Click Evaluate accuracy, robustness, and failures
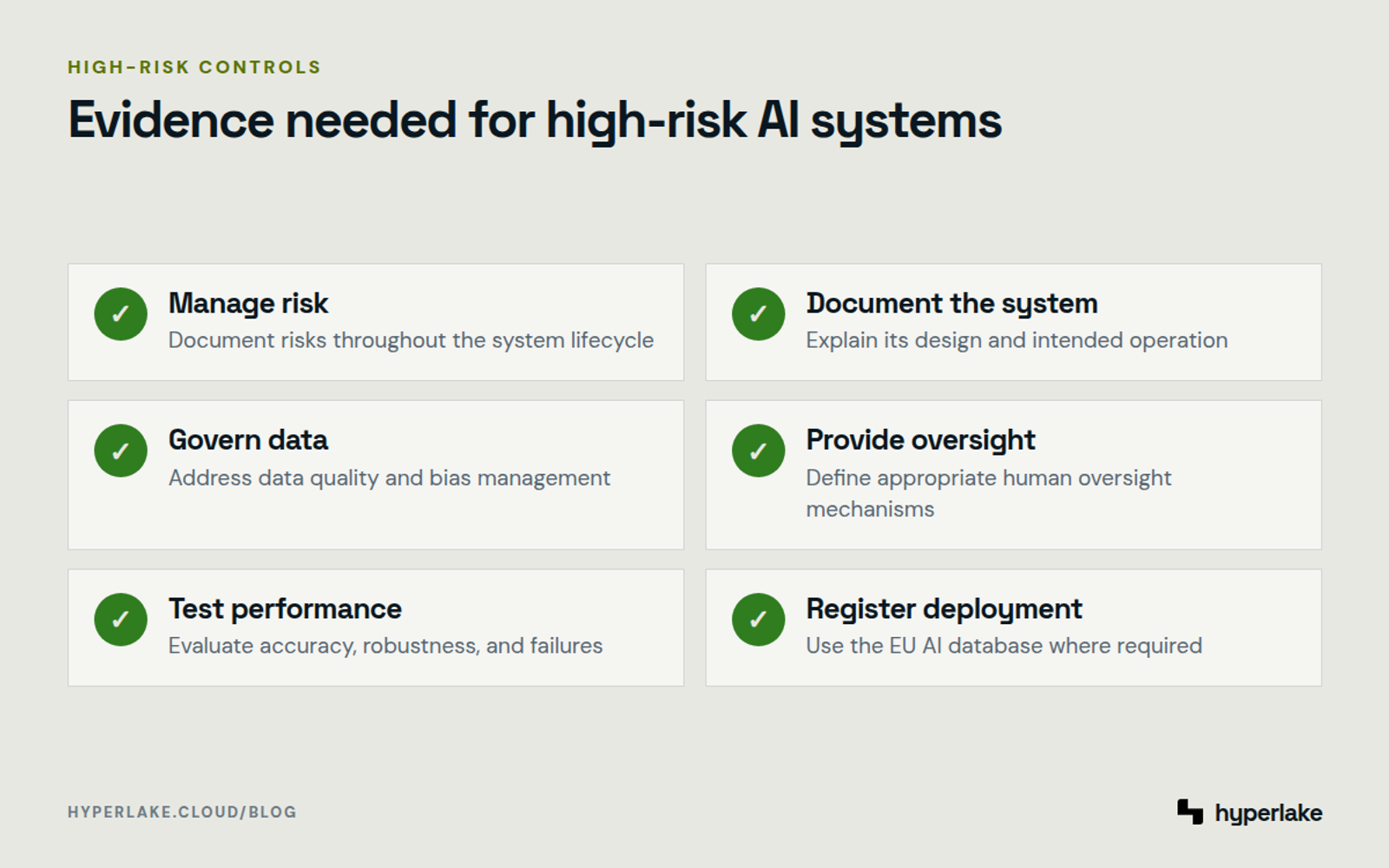The width and height of the screenshot is (1389, 868). pos(385,646)
